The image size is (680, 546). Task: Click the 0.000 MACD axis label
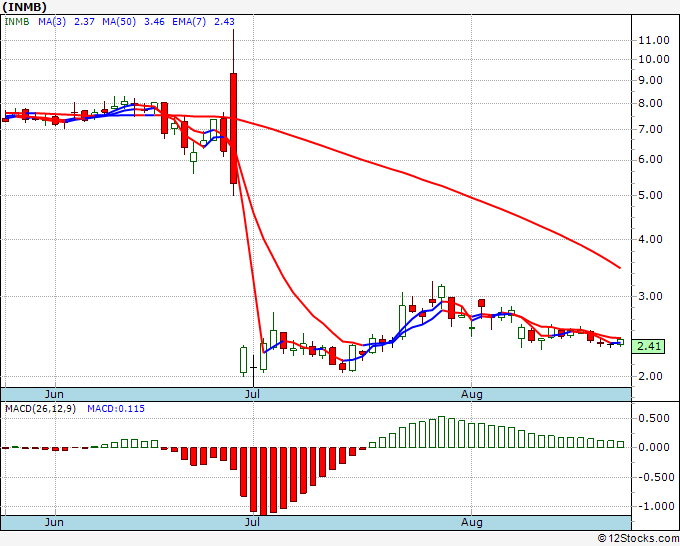point(654,447)
